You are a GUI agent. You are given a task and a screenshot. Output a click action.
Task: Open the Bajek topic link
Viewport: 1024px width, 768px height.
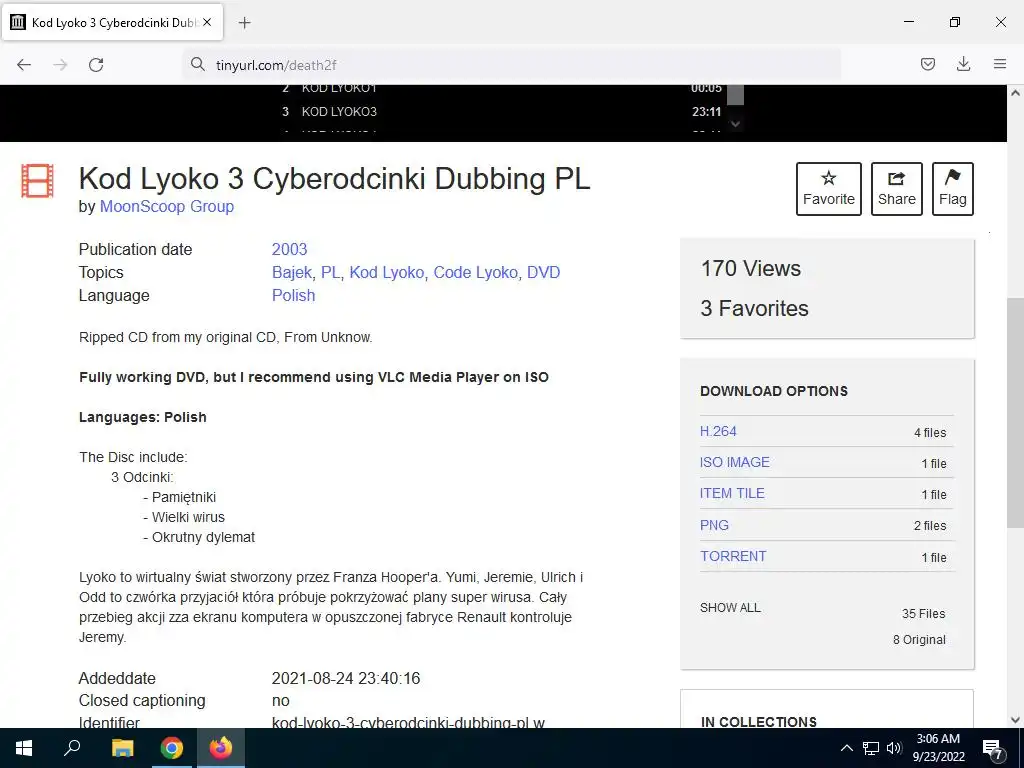292,272
